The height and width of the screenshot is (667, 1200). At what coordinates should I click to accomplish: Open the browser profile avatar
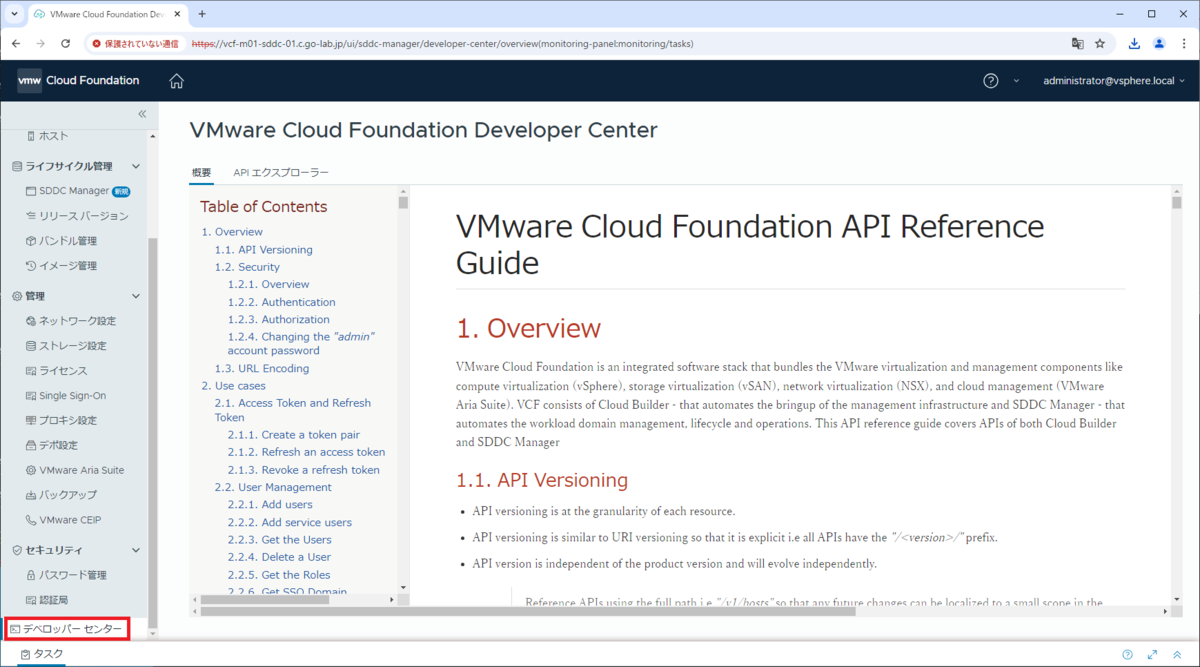tap(1159, 44)
